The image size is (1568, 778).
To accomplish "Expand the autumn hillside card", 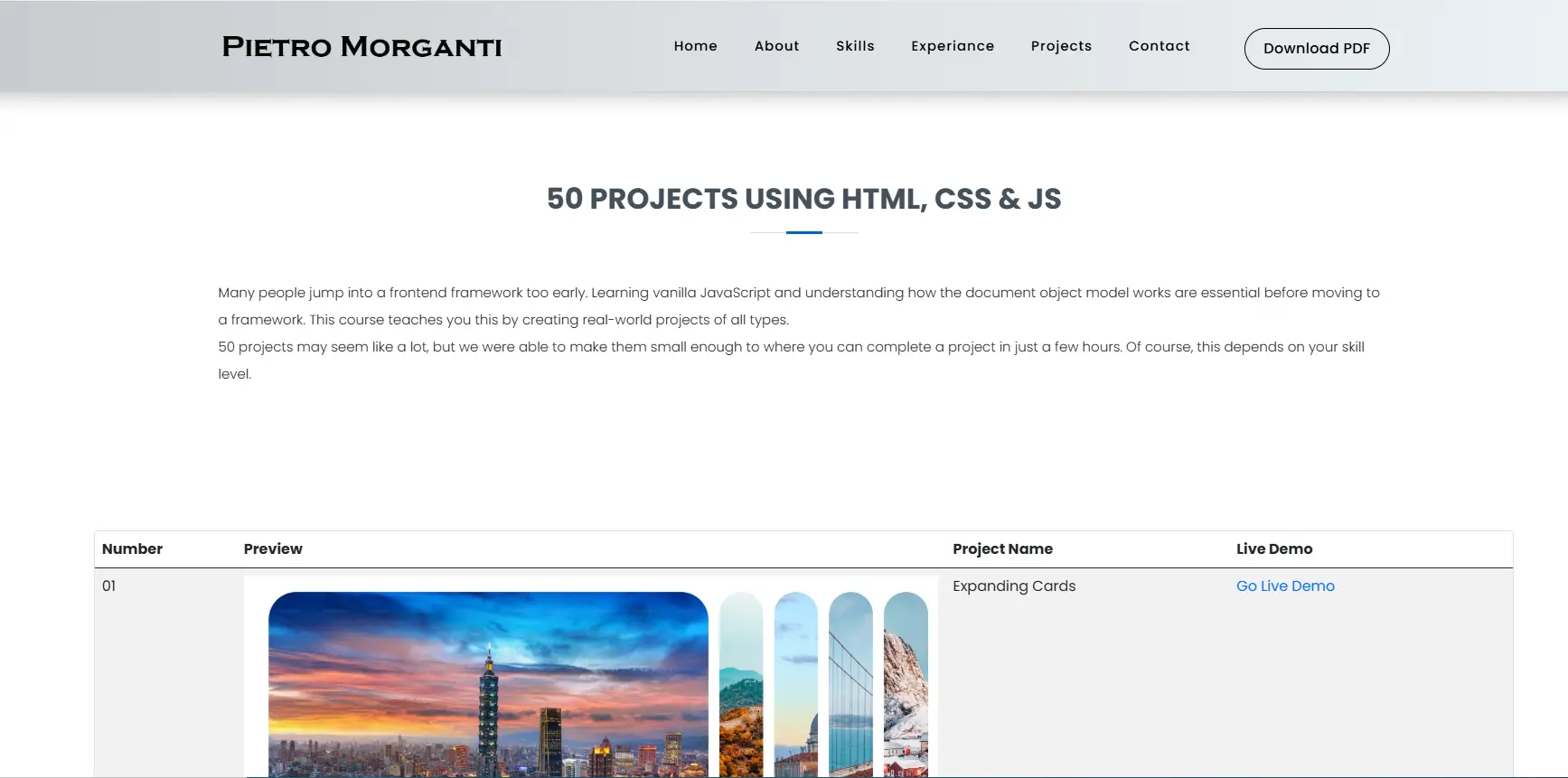I will tap(741, 684).
